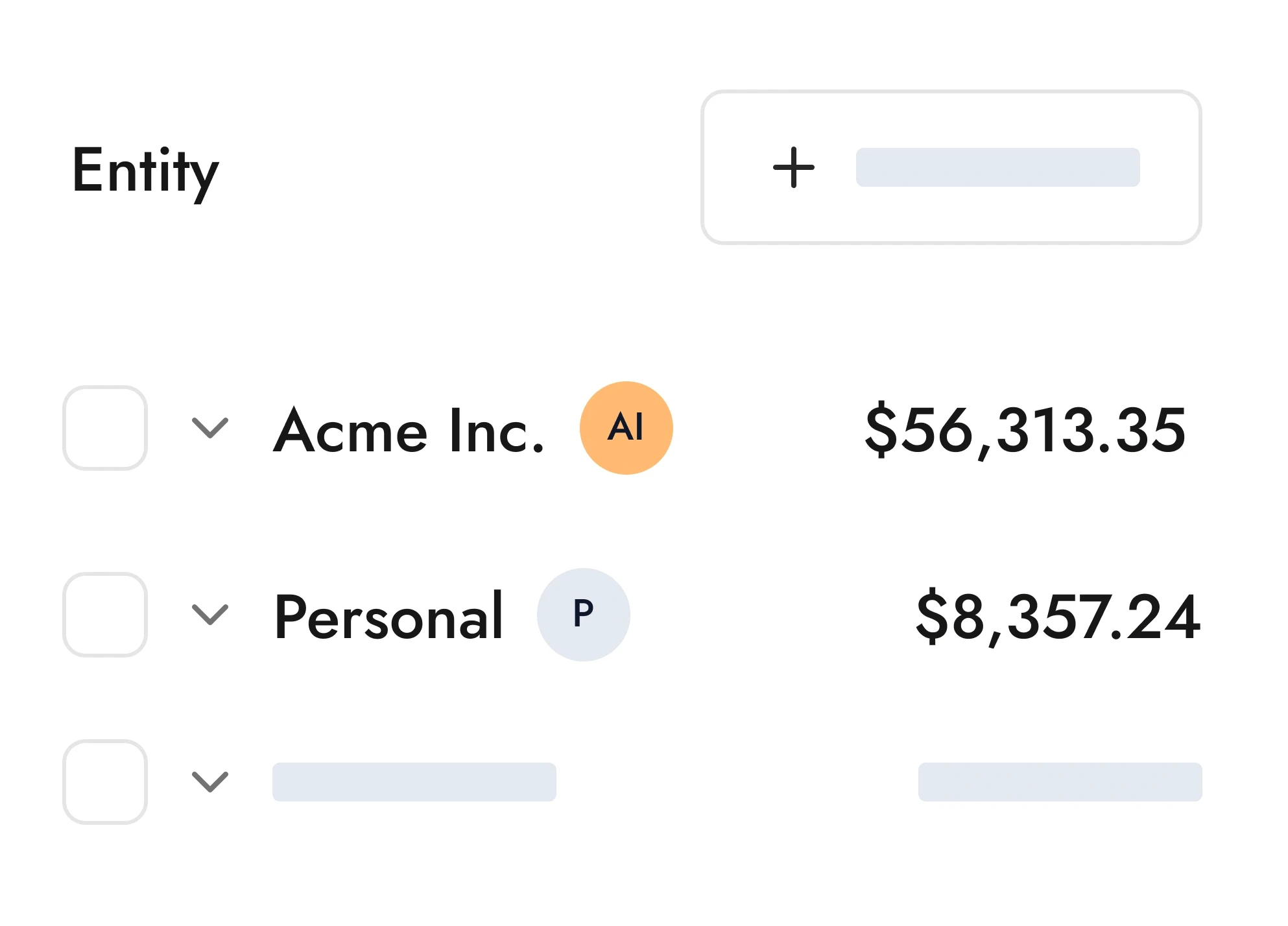The image size is (1288, 926).
Task: Click the chevron icon on the loading row
Action: click(x=209, y=783)
